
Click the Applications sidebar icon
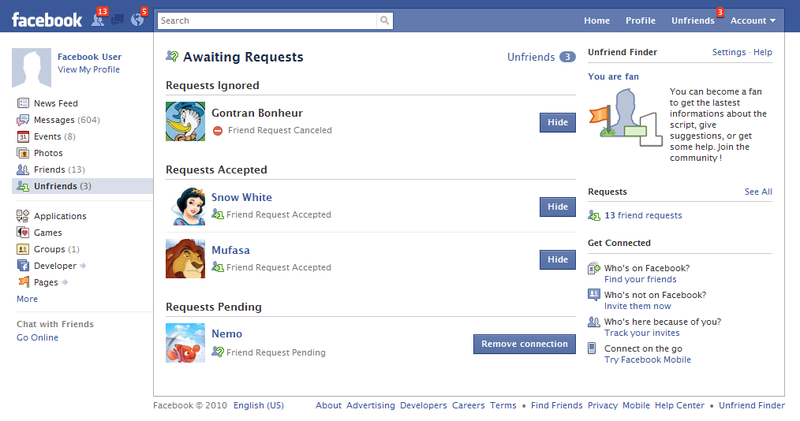coord(23,216)
